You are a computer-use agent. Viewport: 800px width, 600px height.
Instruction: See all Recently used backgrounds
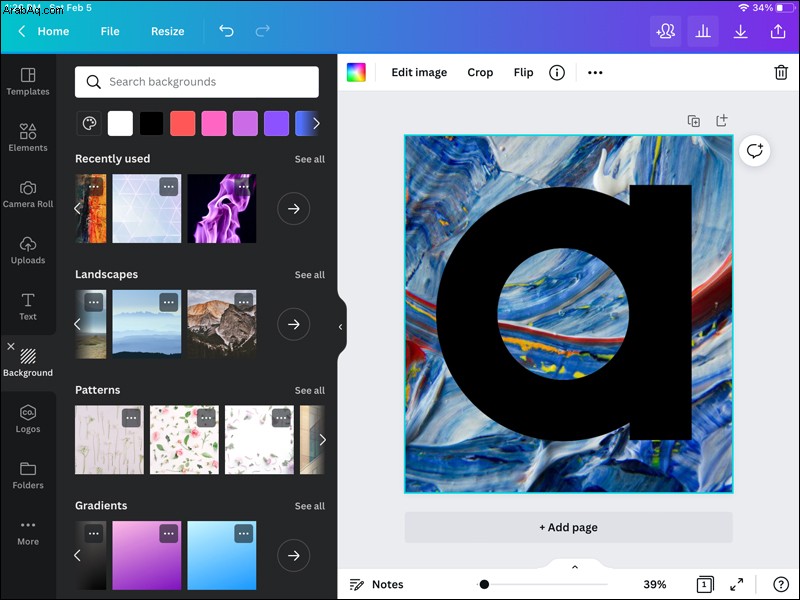pyautogui.click(x=310, y=159)
